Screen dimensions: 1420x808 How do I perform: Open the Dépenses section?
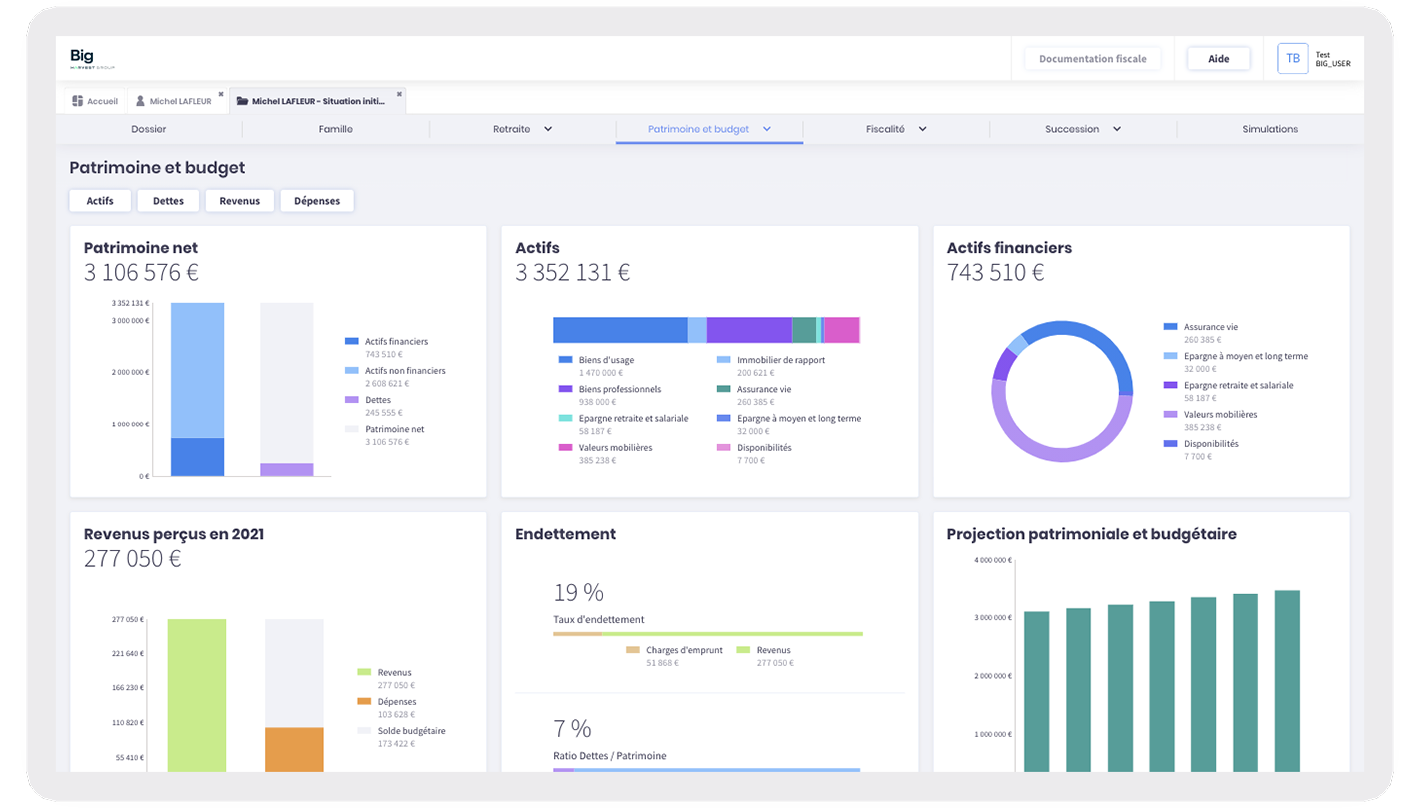click(x=316, y=201)
